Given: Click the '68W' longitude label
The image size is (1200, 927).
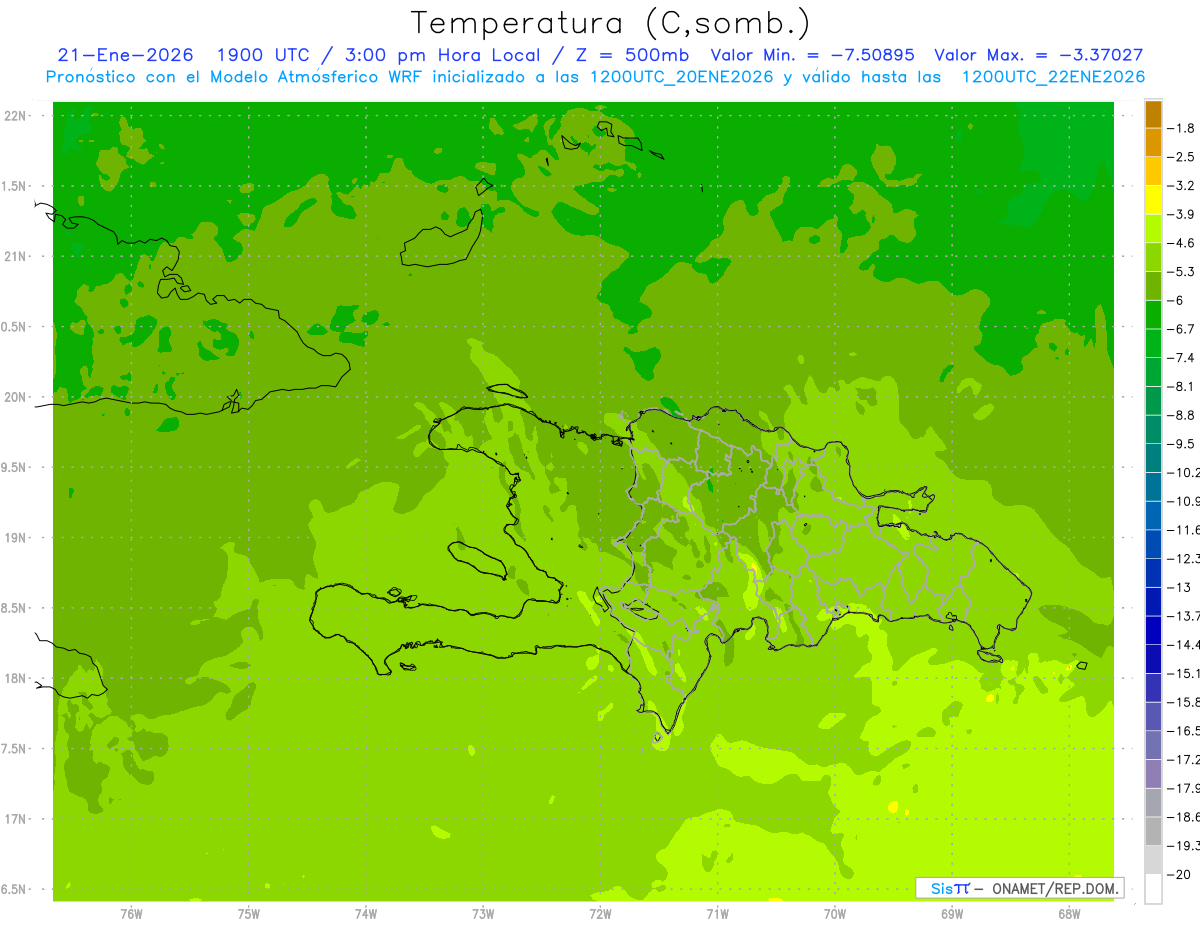Looking at the screenshot, I should pyautogui.click(x=1069, y=913).
